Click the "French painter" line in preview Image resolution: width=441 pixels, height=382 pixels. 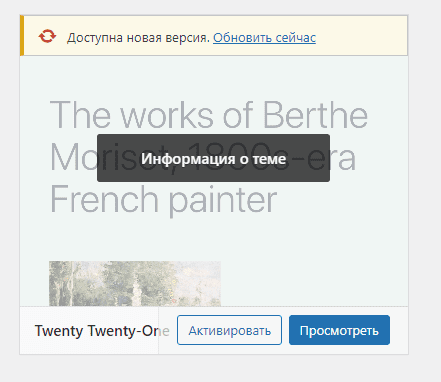[x=163, y=200]
